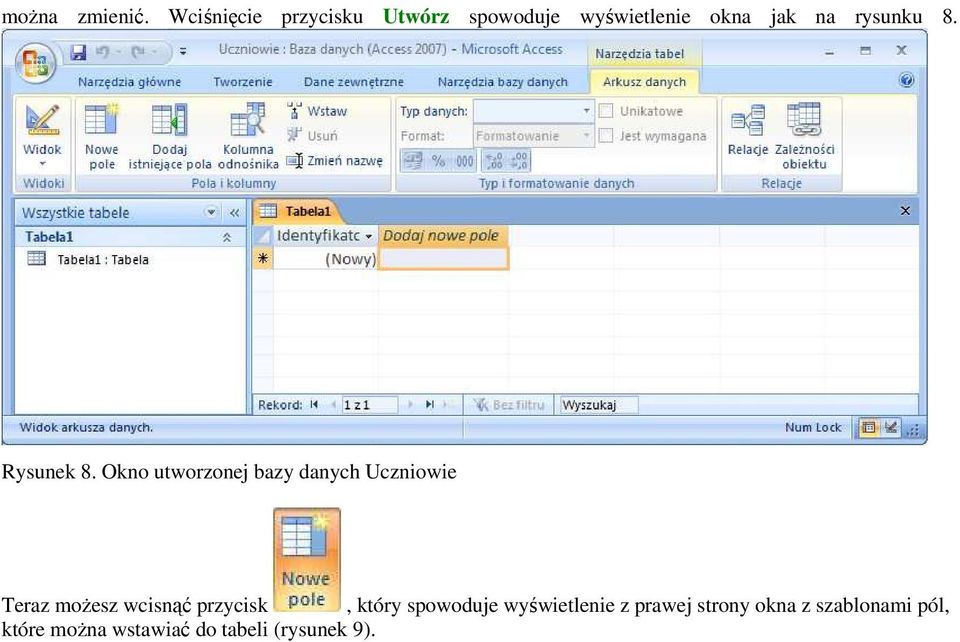Click Dodaj nowe pole column header
This screenshot has height=642, width=960.
point(441,236)
